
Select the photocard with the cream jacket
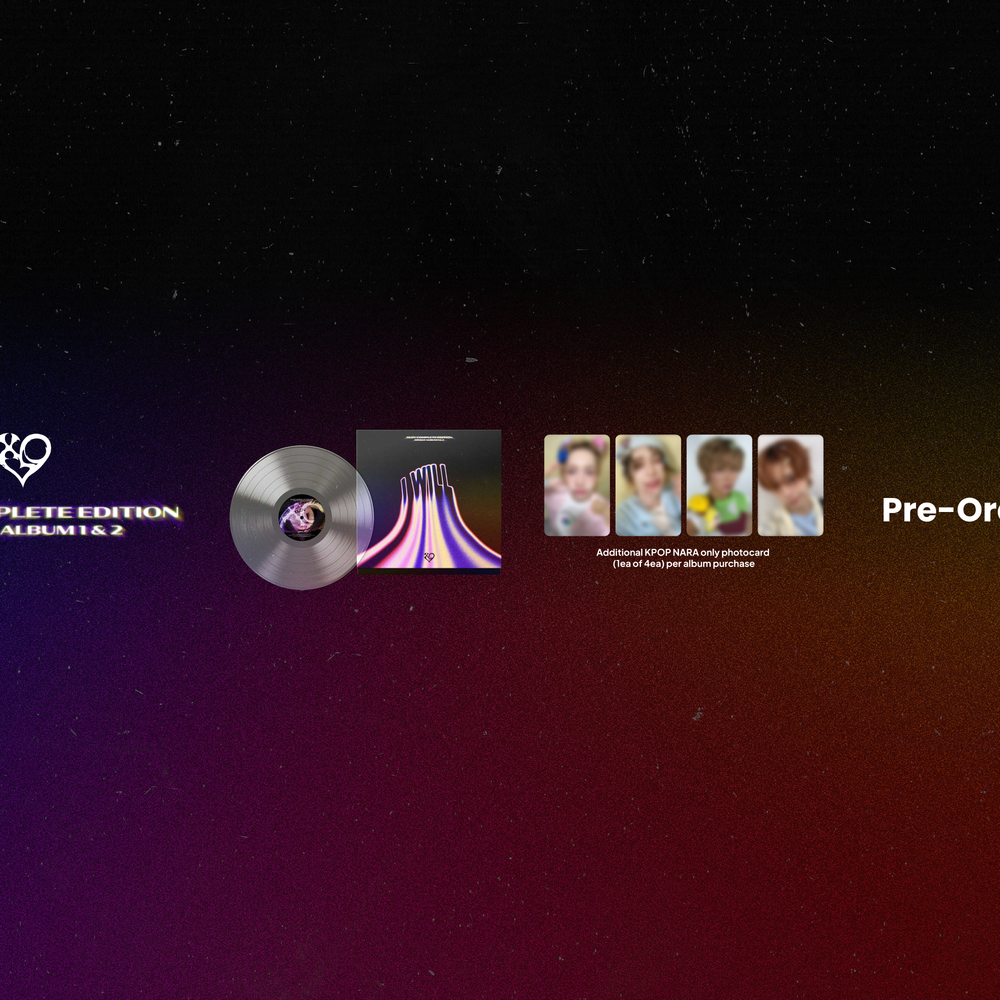click(791, 485)
